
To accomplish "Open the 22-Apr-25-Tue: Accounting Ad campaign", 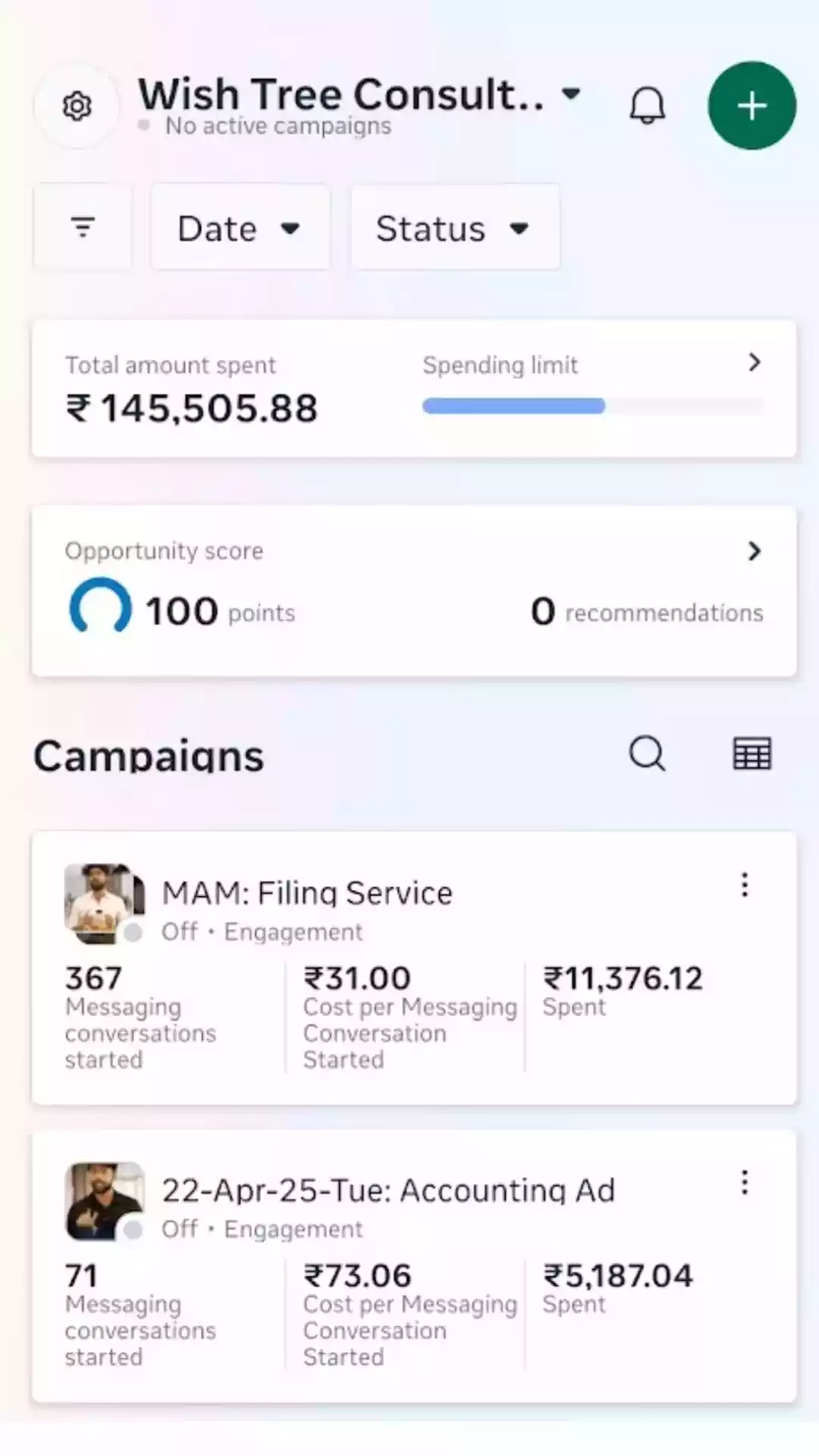I will (x=388, y=1191).
